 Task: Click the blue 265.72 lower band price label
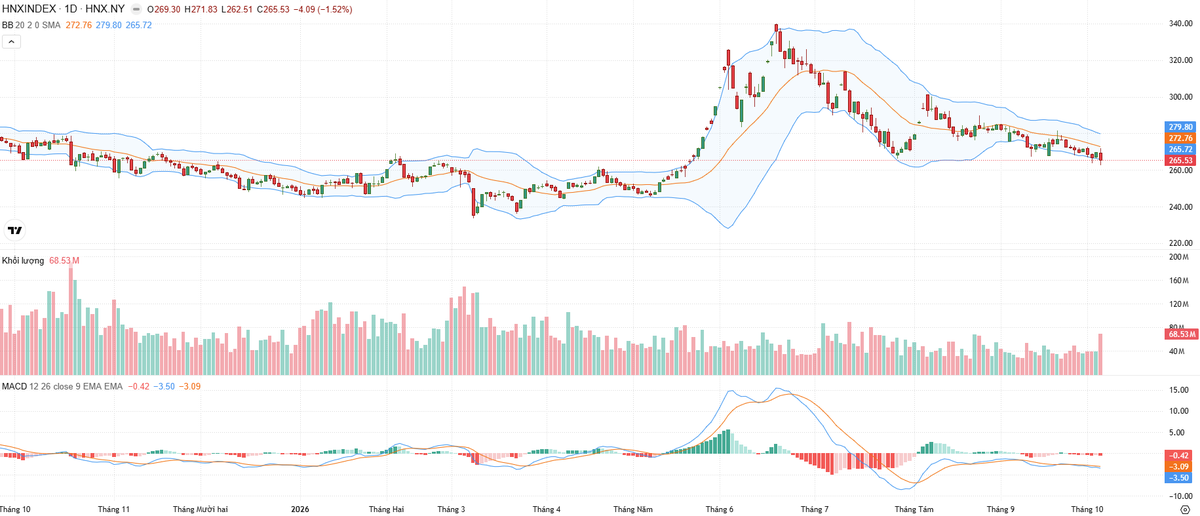click(1181, 149)
